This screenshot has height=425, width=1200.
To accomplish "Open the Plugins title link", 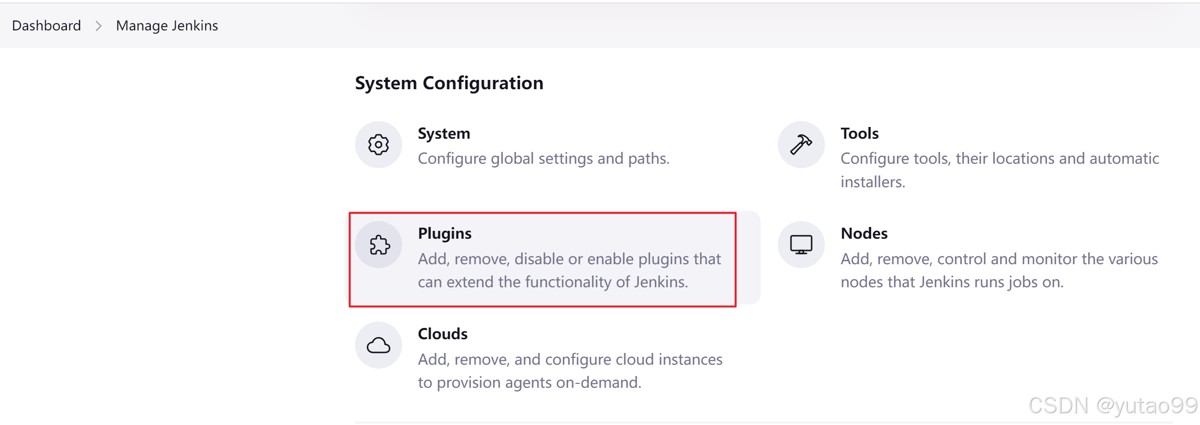I will tap(444, 233).
